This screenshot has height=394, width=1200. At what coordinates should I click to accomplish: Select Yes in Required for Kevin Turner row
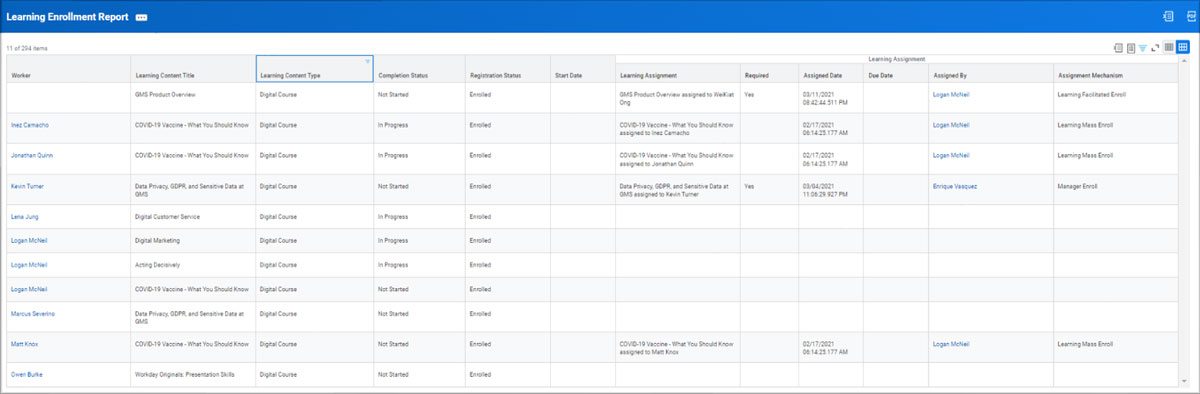point(749,186)
